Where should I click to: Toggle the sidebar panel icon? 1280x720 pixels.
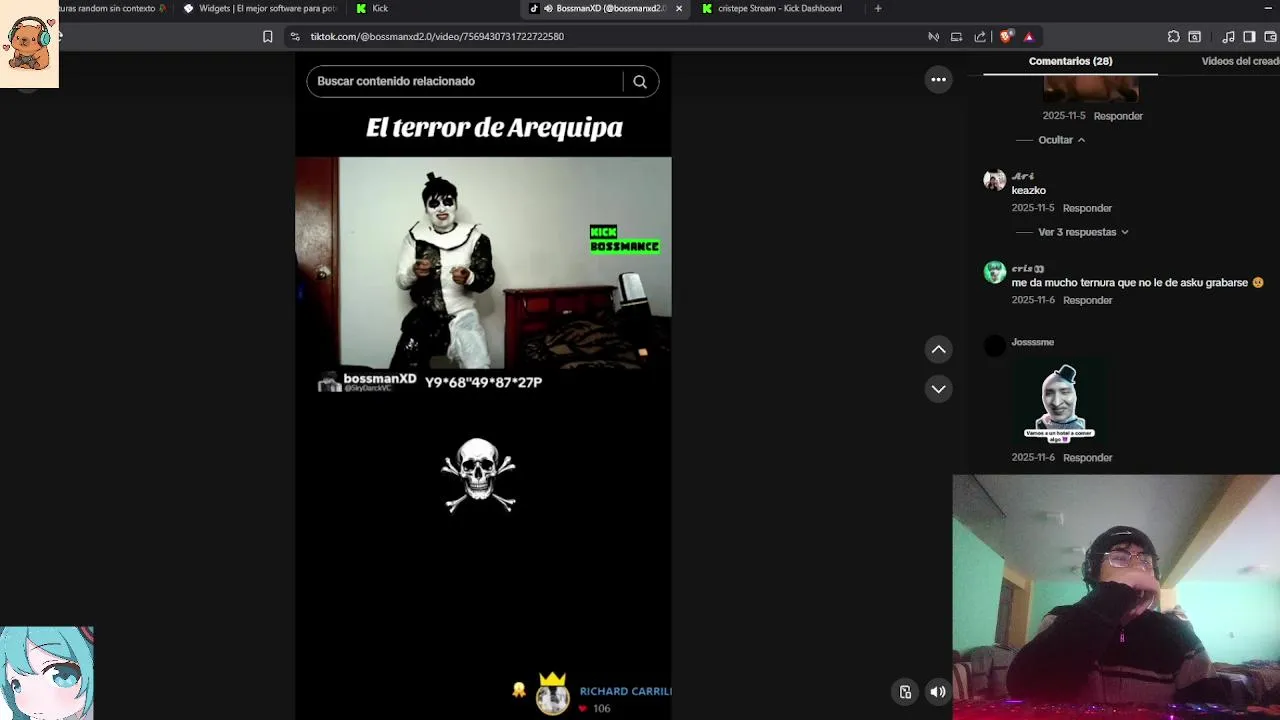[x=1249, y=37]
